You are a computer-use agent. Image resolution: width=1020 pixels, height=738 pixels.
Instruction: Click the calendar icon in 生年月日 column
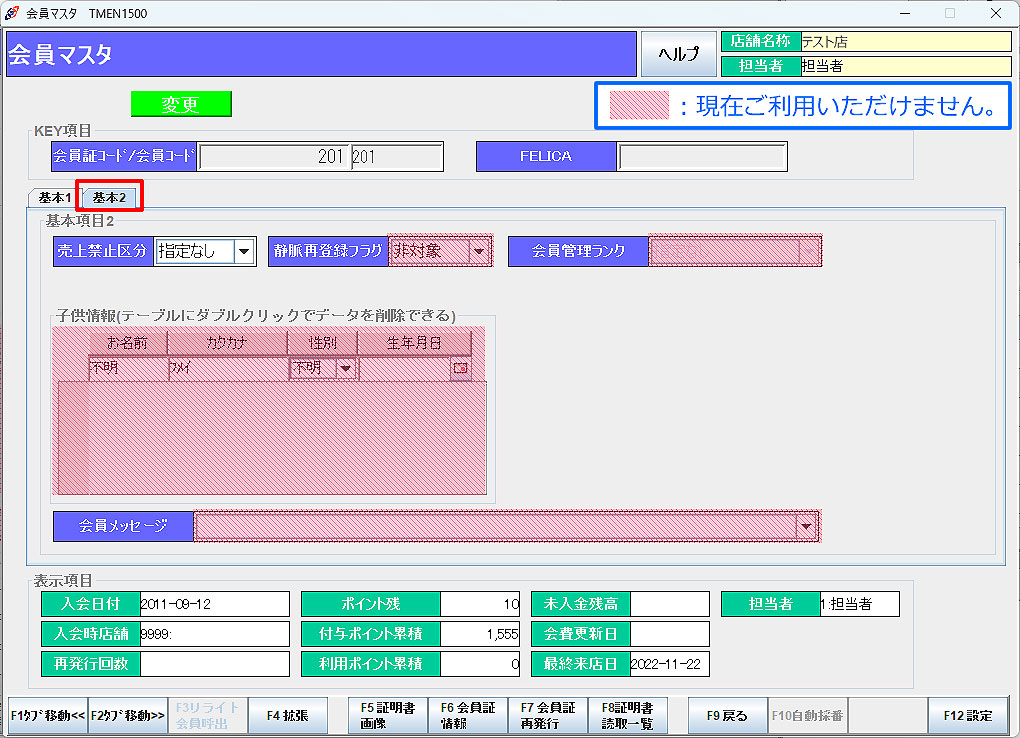pos(460,369)
